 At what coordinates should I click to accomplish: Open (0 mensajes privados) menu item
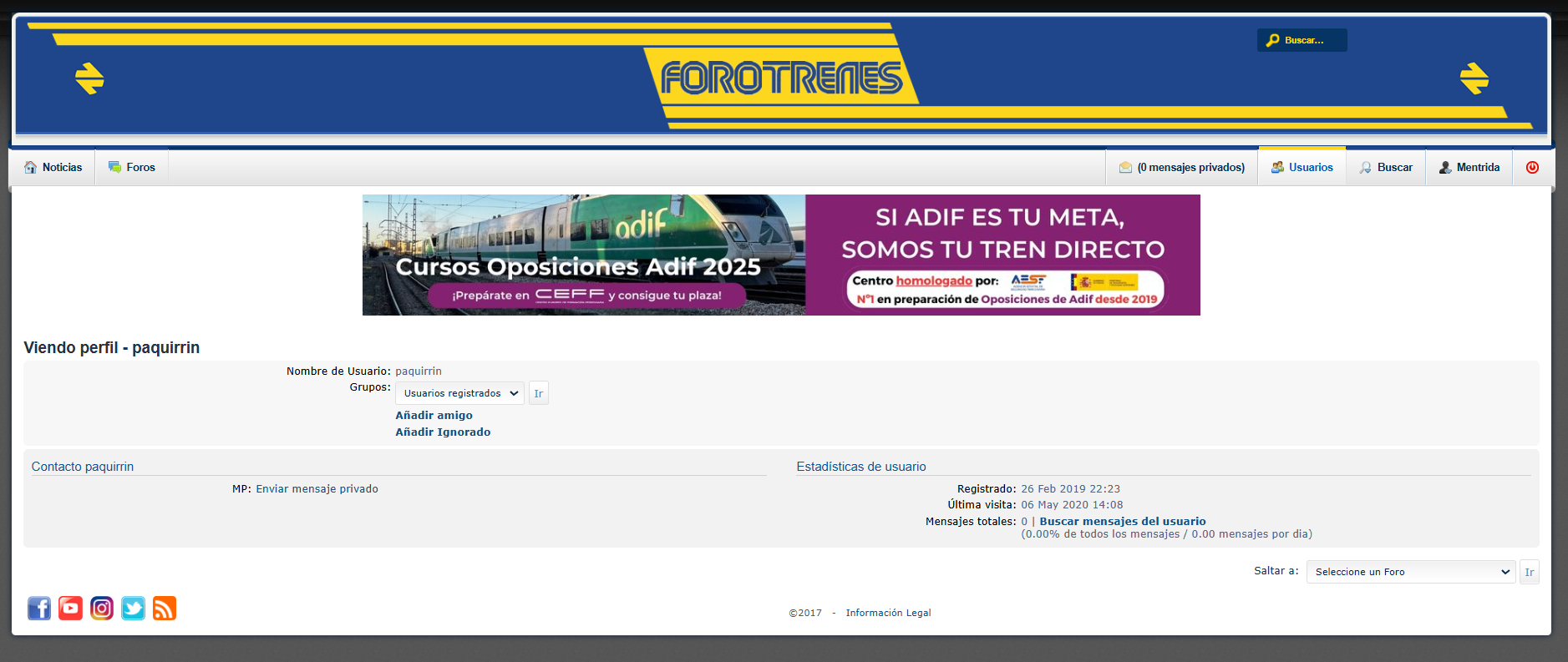tap(1182, 167)
